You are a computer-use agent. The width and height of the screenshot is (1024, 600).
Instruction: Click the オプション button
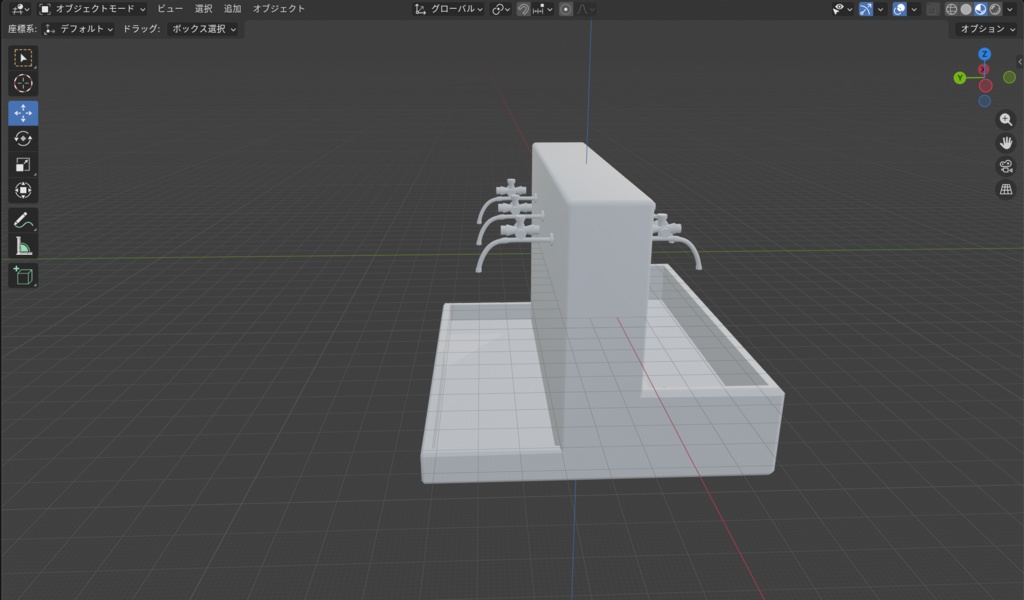(987, 29)
